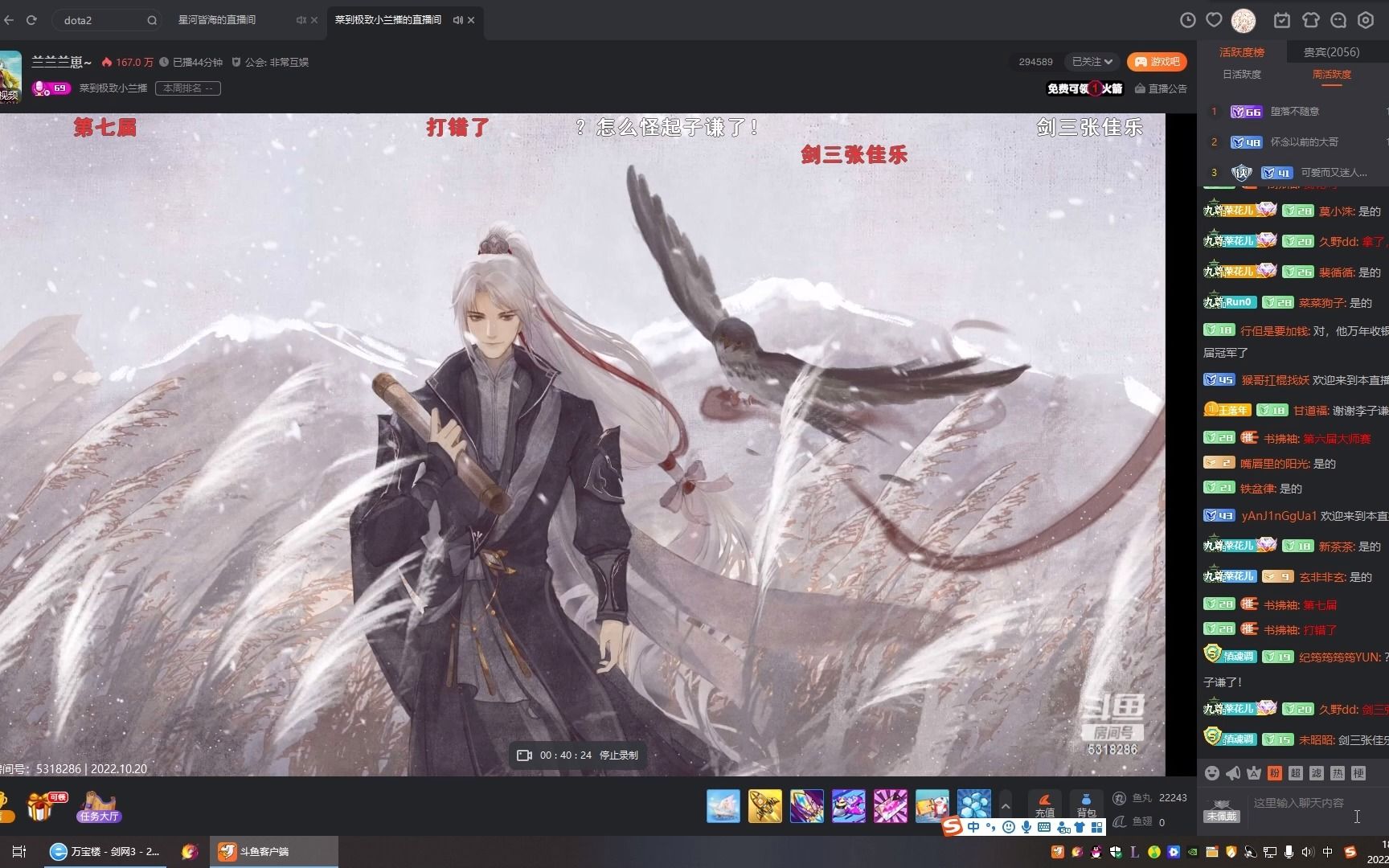
Task: Expand the gift bar with chevron
Action: click(1006, 805)
